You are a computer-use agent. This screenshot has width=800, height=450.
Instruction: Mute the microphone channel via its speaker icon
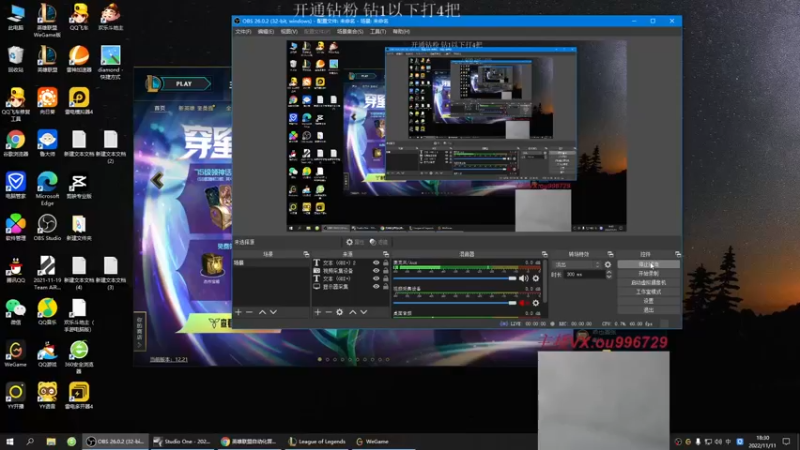tap(523, 278)
